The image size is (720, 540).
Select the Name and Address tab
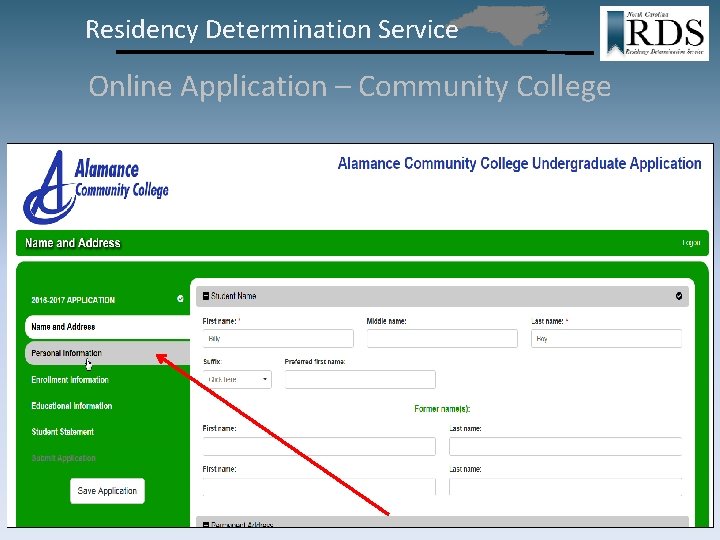pos(107,327)
